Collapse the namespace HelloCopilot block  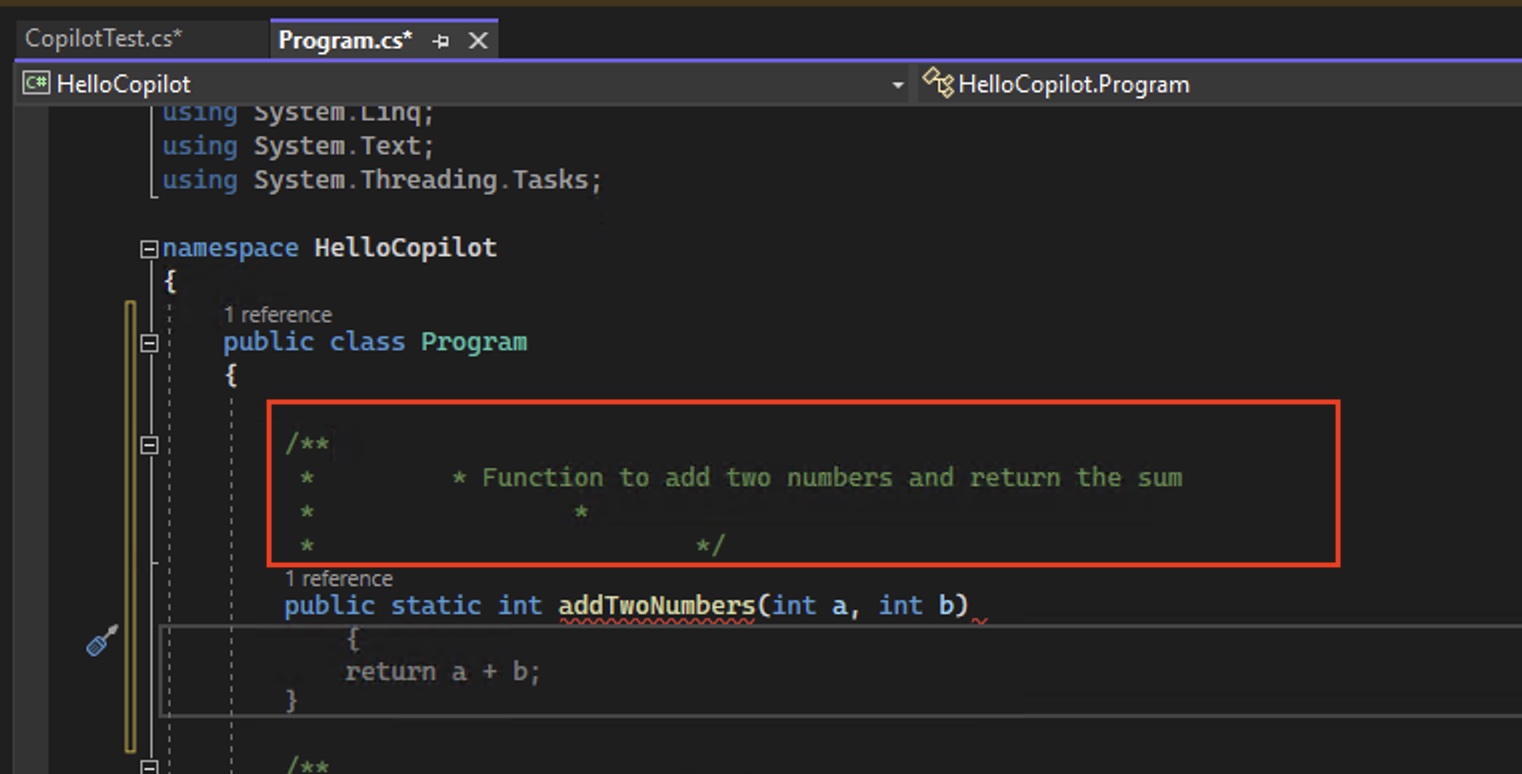[x=149, y=248]
